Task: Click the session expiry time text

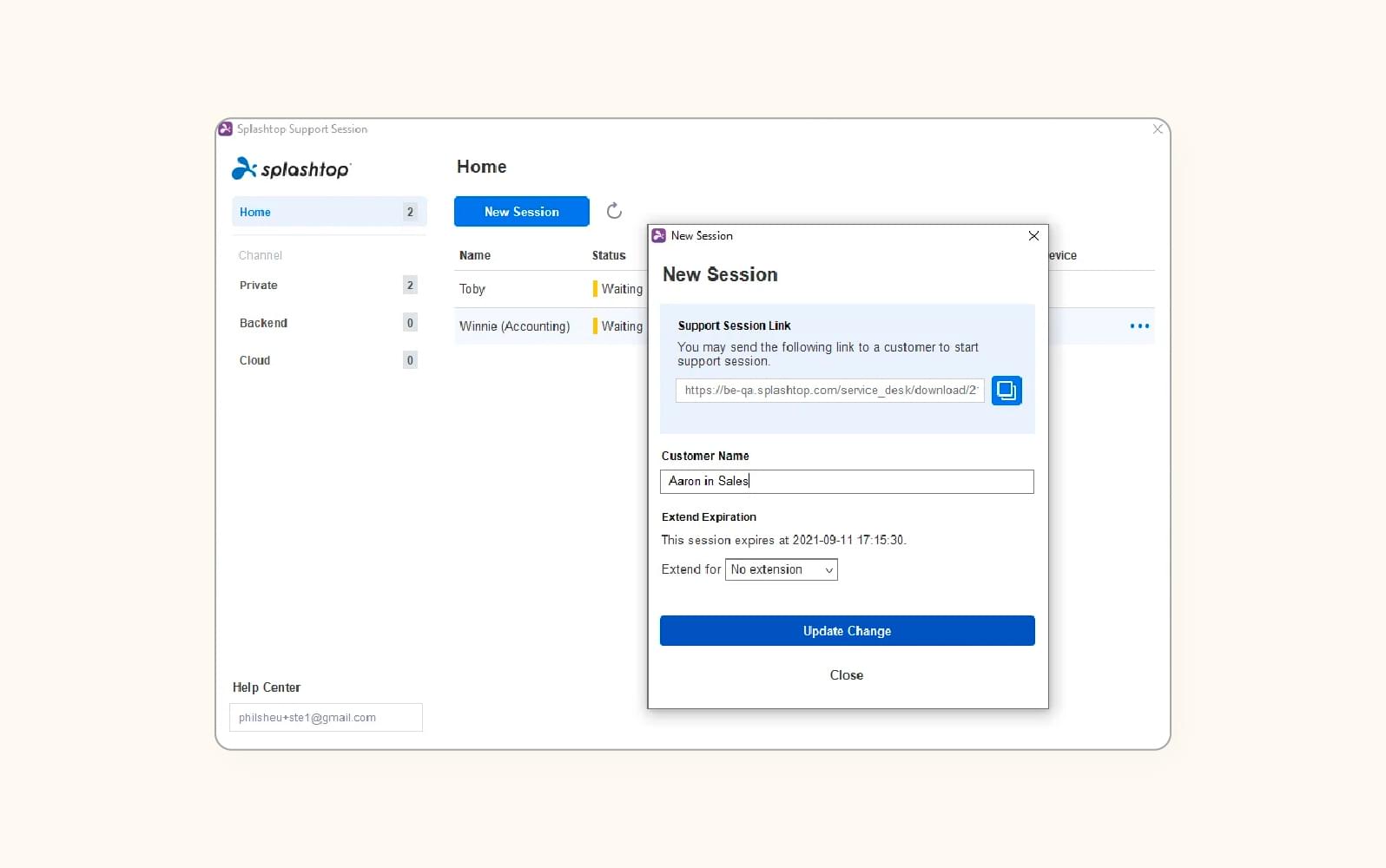Action: coord(783,540)
